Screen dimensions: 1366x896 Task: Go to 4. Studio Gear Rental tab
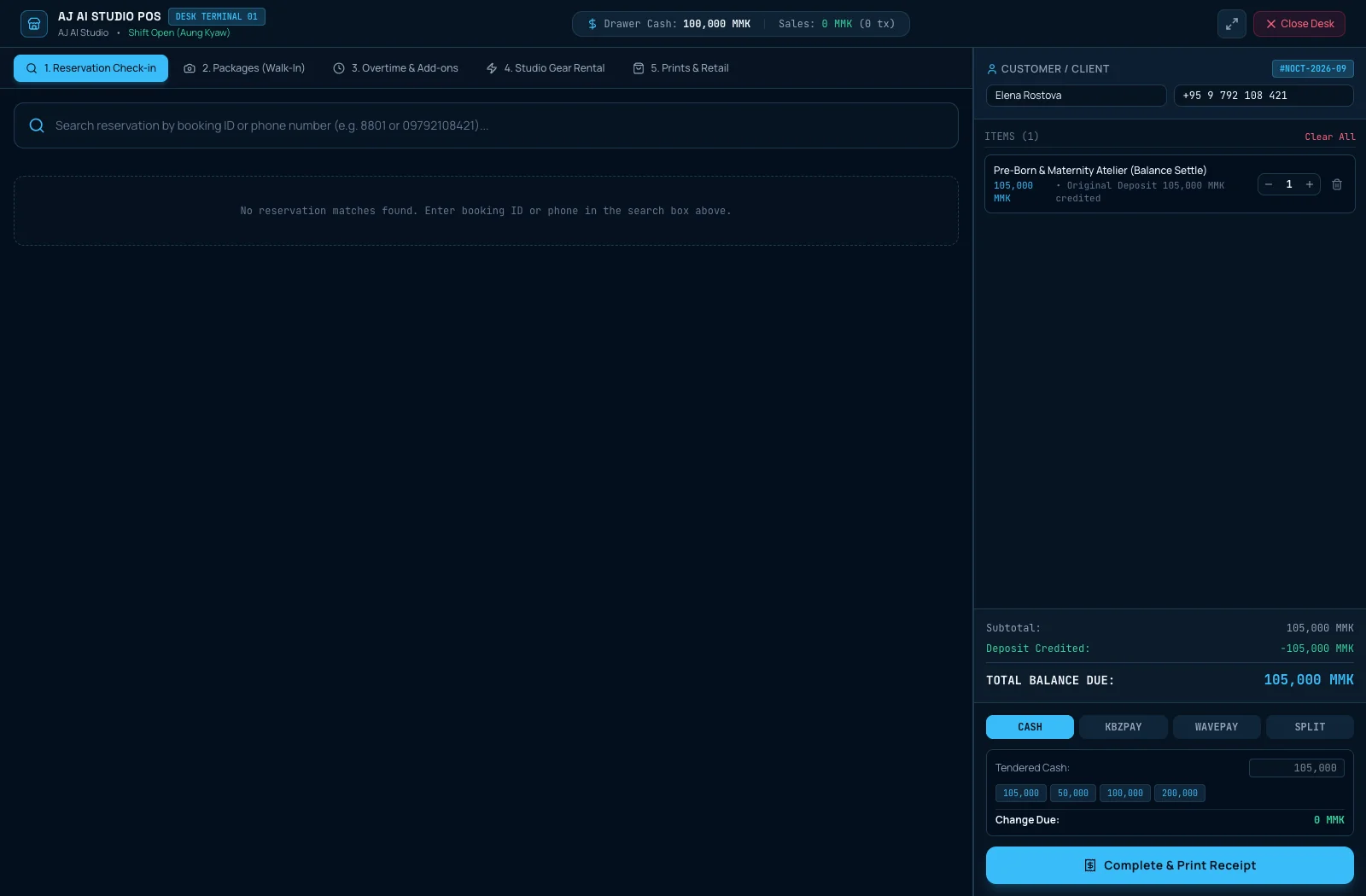point(546,68)
